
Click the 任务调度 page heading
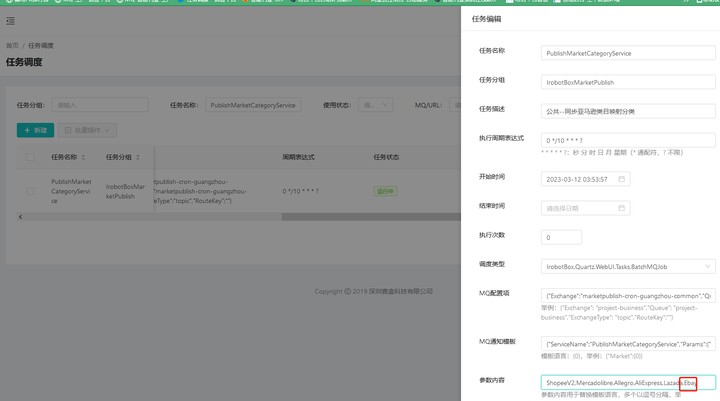(24, 62)
